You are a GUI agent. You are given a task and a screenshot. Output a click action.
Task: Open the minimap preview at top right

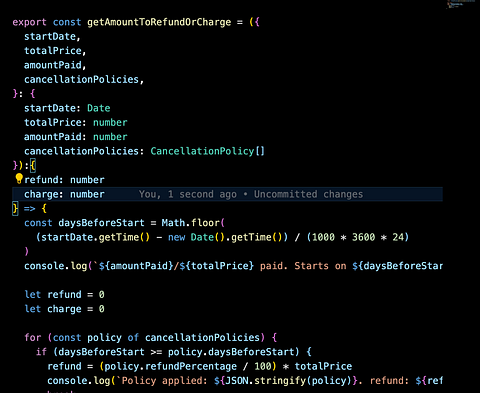point(462,4)
